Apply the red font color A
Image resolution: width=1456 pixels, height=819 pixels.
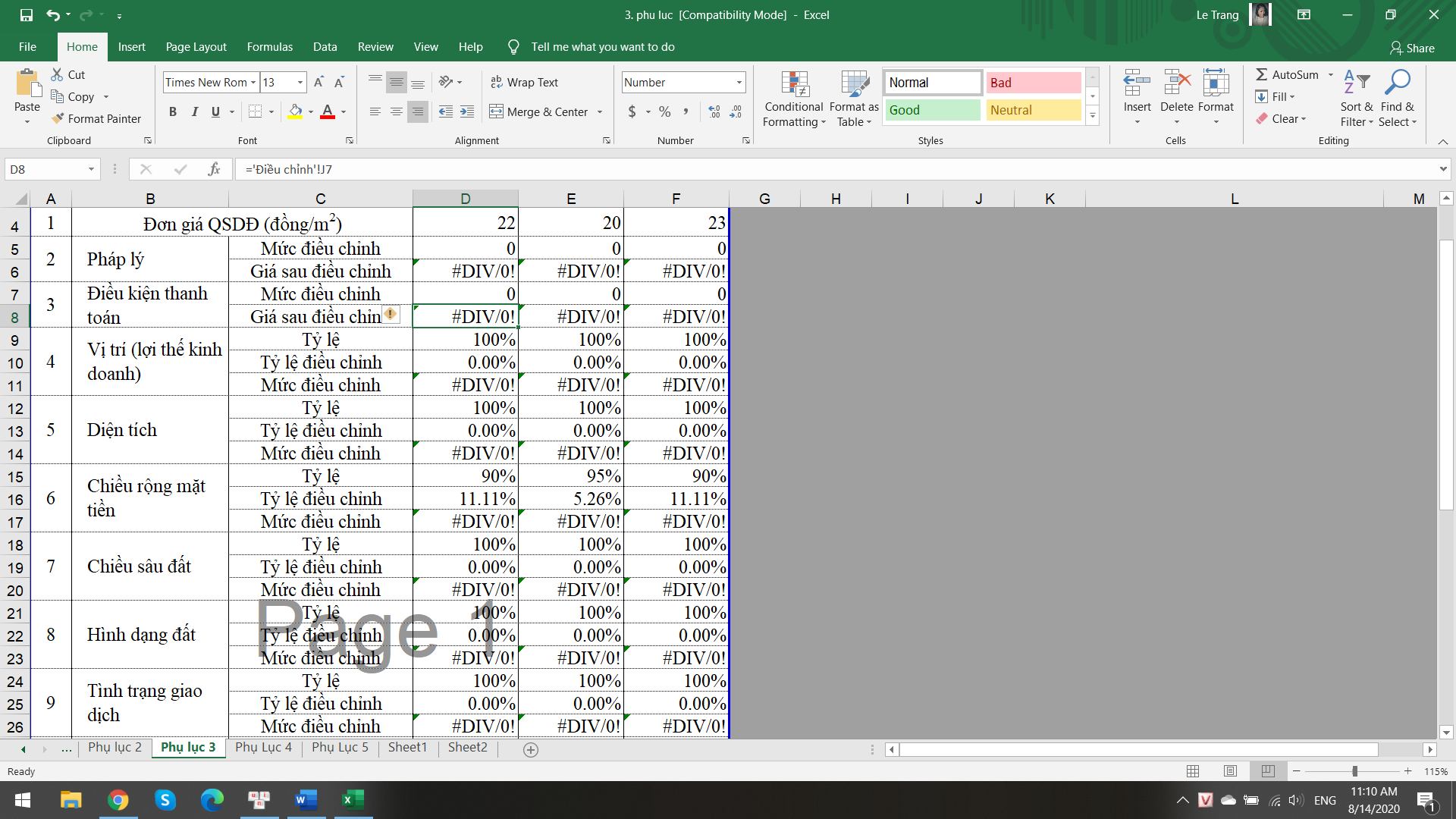328,111
